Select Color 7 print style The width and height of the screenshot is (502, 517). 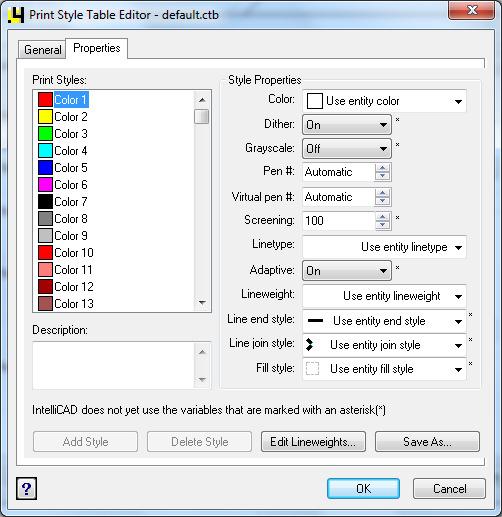tap(71, 202)
